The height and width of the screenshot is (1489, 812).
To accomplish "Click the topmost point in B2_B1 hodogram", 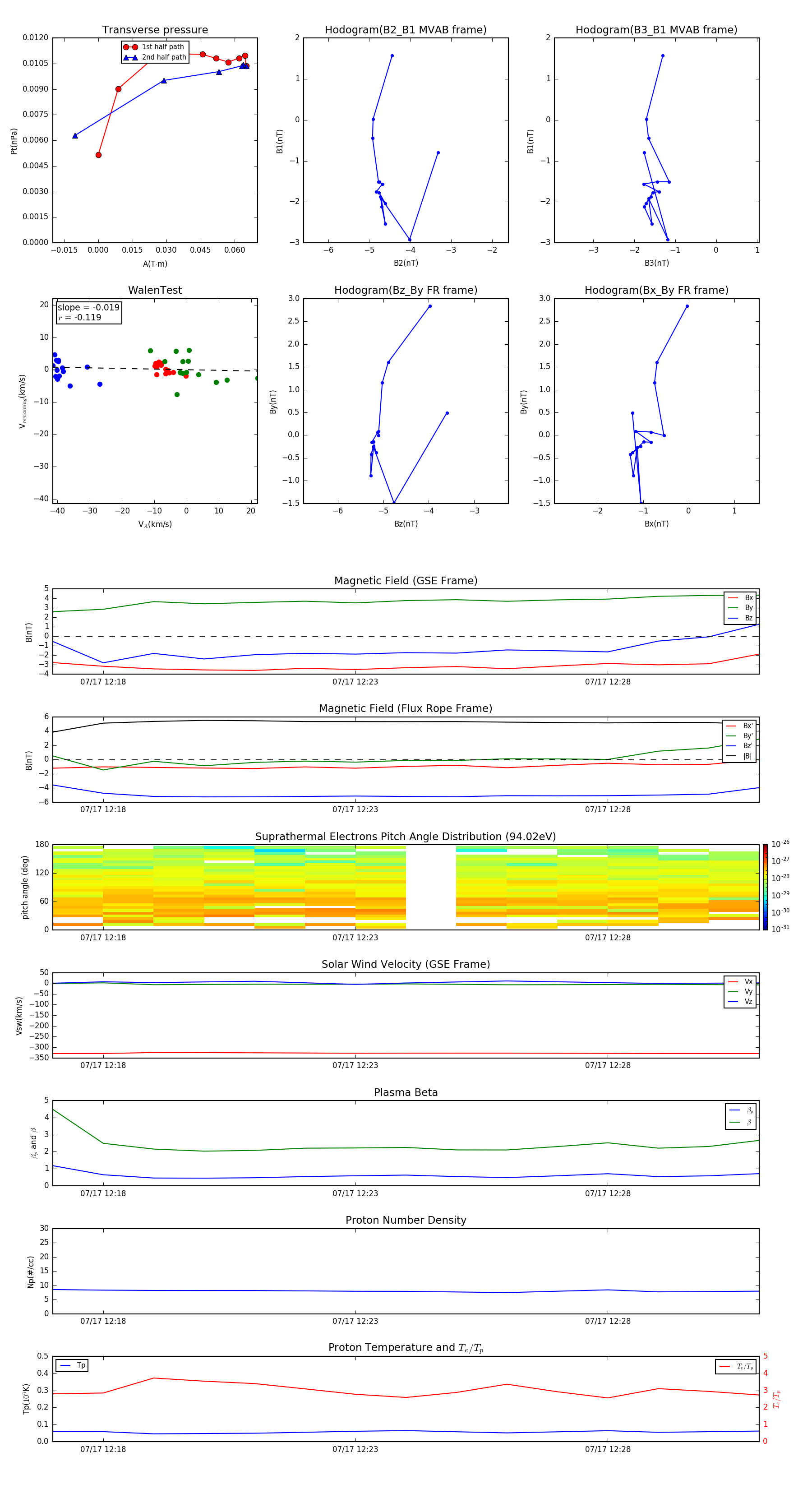I will tap(392, 56).
